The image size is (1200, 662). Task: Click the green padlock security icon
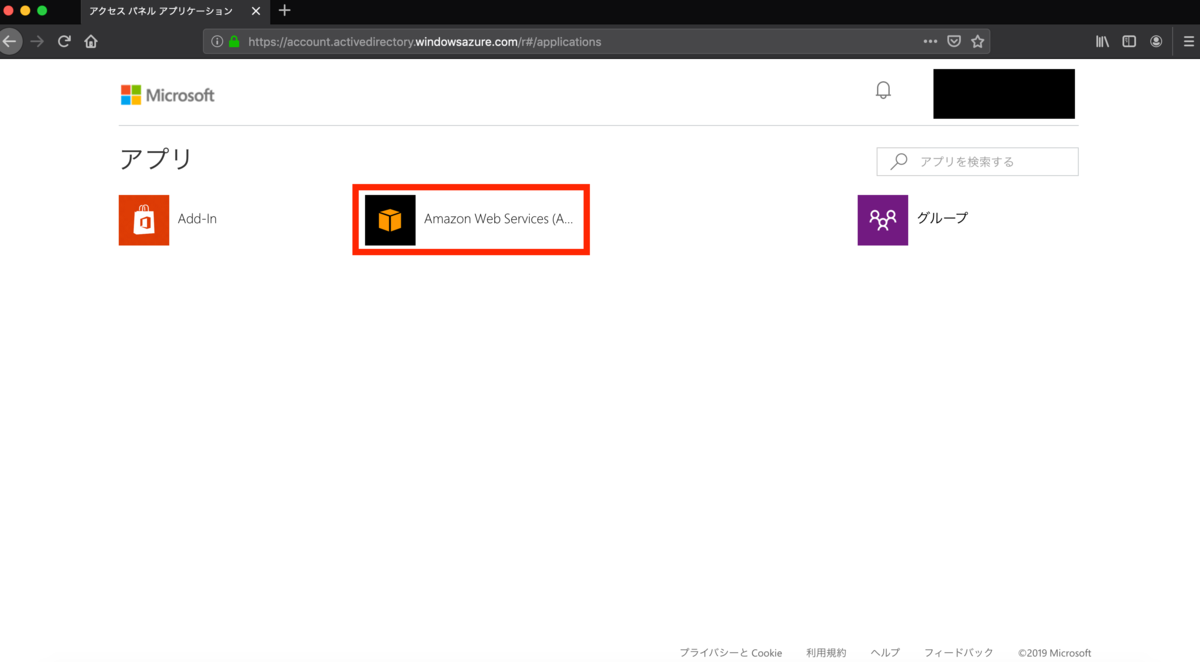pos(234,42)
